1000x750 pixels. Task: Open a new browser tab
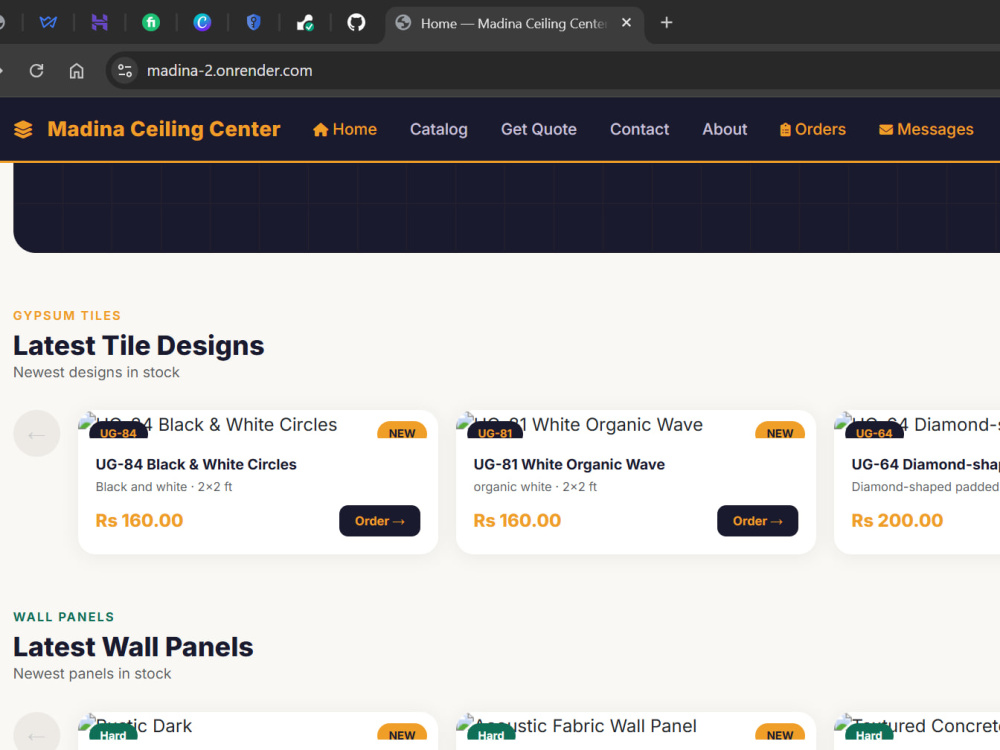pyautogui.click(x=666, y=23)
